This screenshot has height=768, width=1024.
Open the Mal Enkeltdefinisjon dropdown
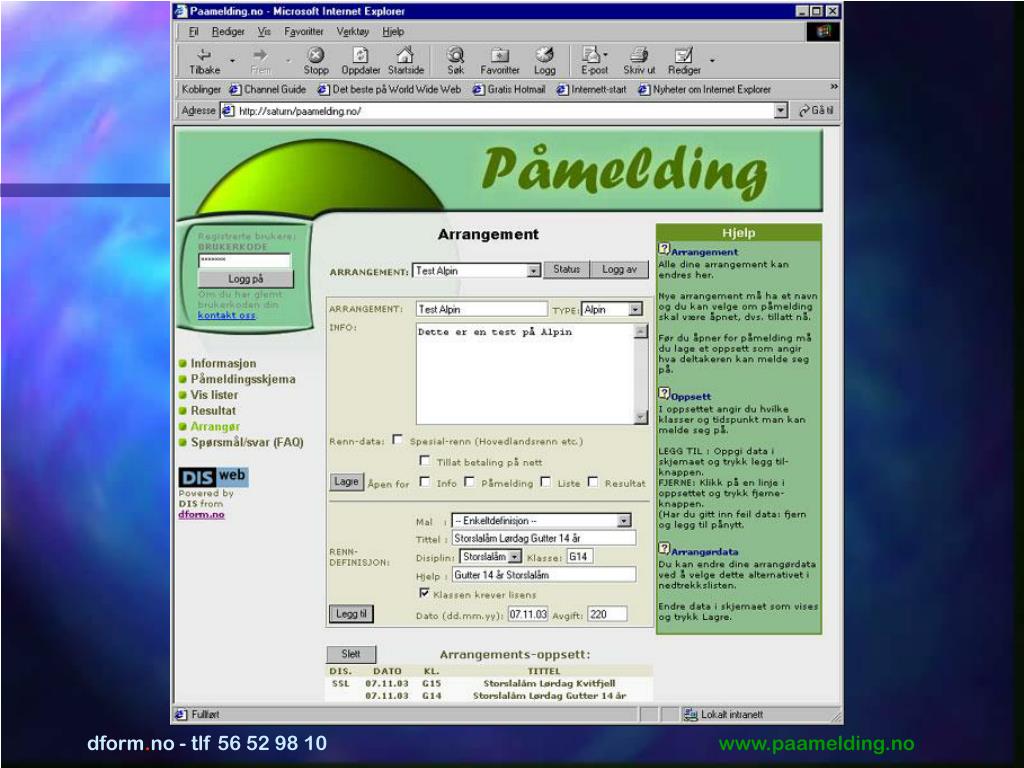(x=624, y=520)
